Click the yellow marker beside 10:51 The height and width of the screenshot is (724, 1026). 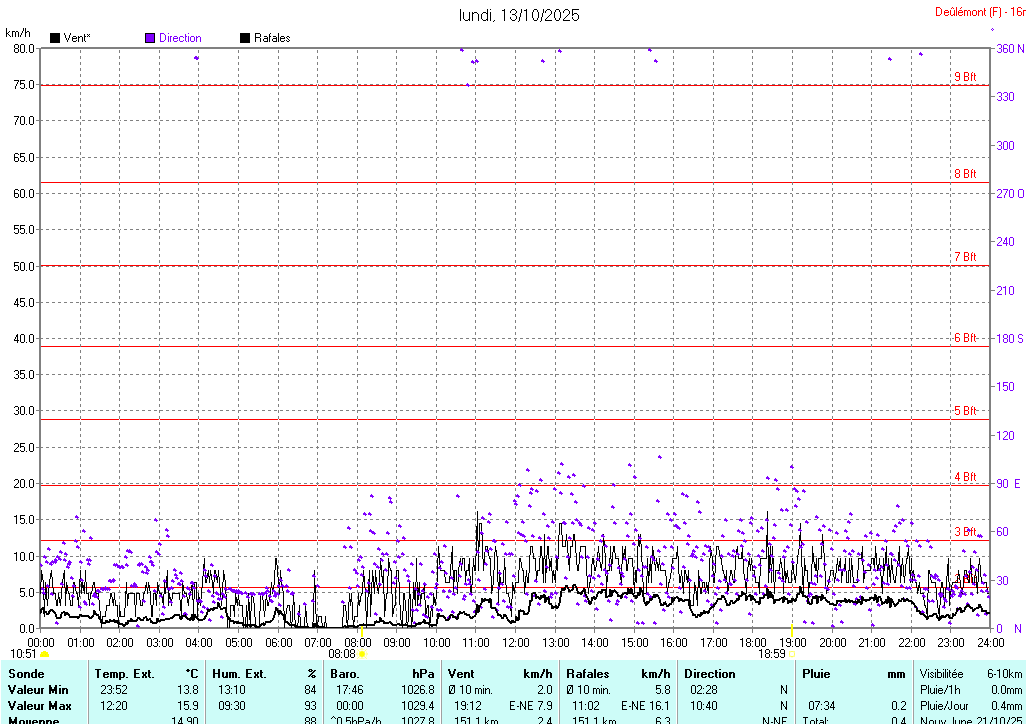point(44,654)
